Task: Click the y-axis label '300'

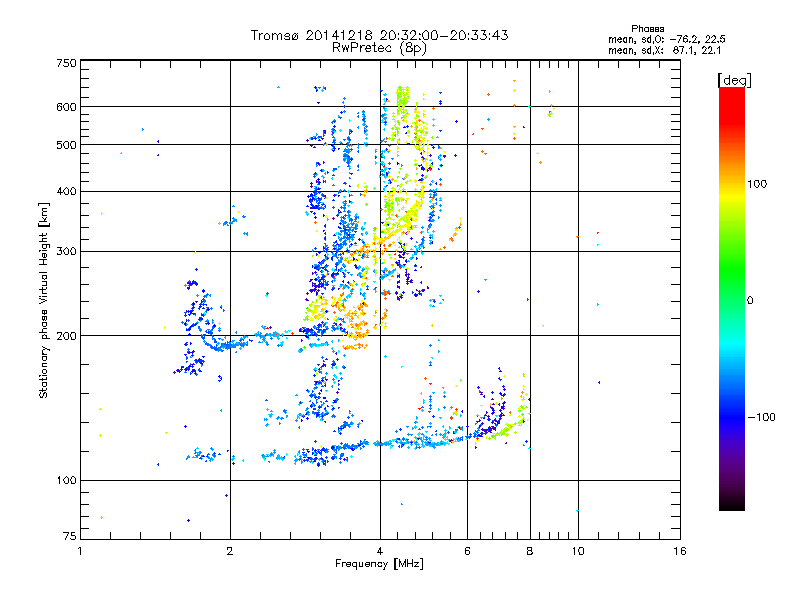Action: point(67,252)
